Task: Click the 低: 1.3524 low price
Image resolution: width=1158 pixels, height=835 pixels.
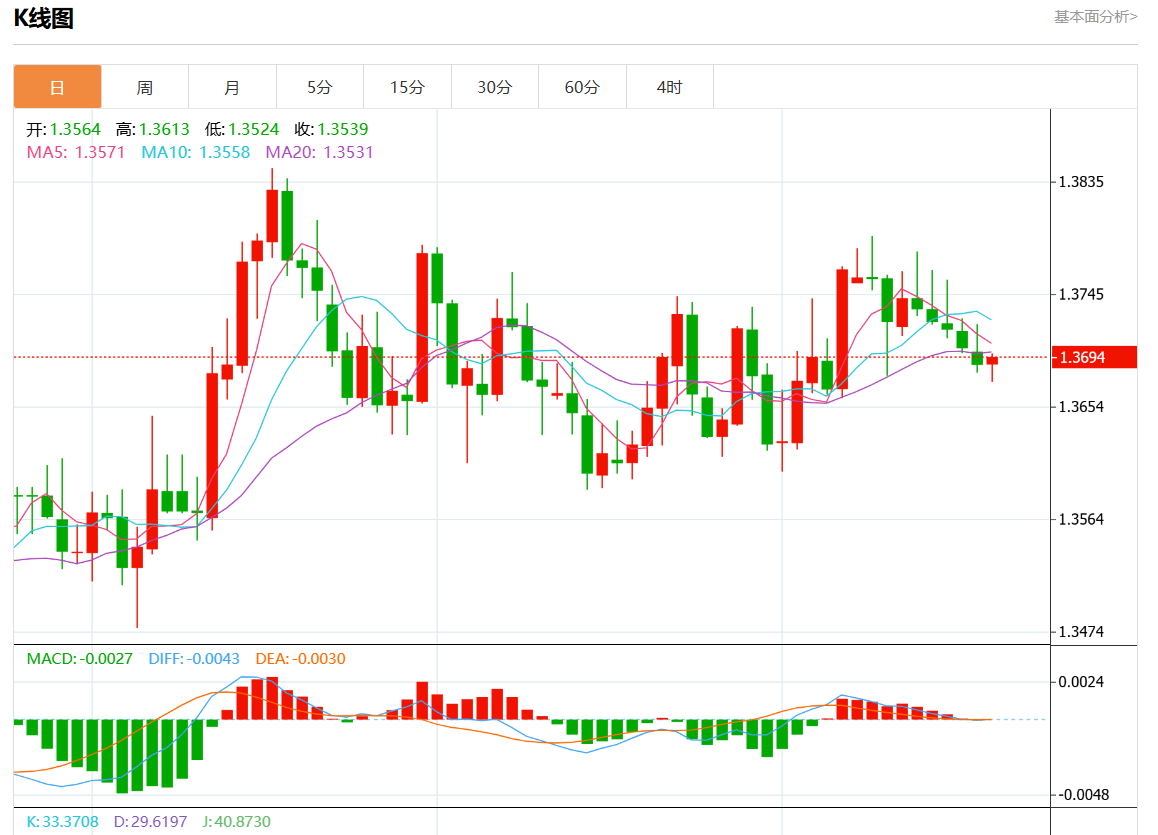Action: point(242,129)
